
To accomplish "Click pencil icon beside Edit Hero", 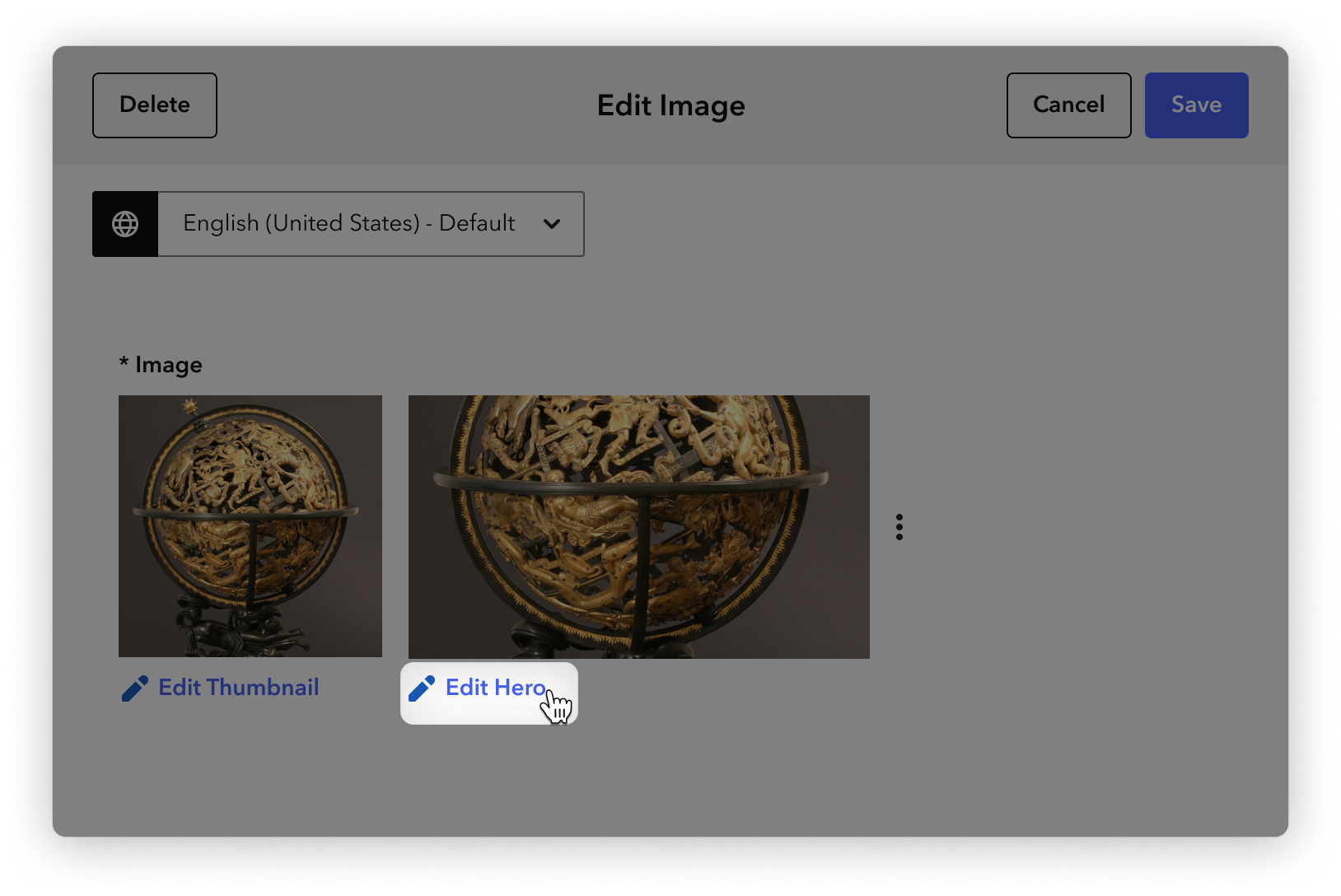I will click(422, 688).
